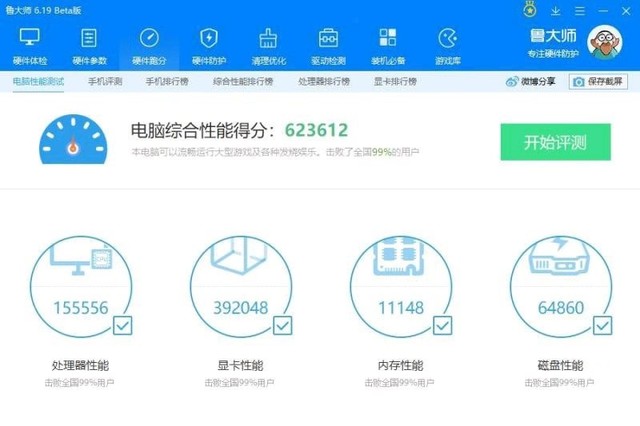
Task: Open 装机必备 essential apps grid
Action: click(388, 47)
